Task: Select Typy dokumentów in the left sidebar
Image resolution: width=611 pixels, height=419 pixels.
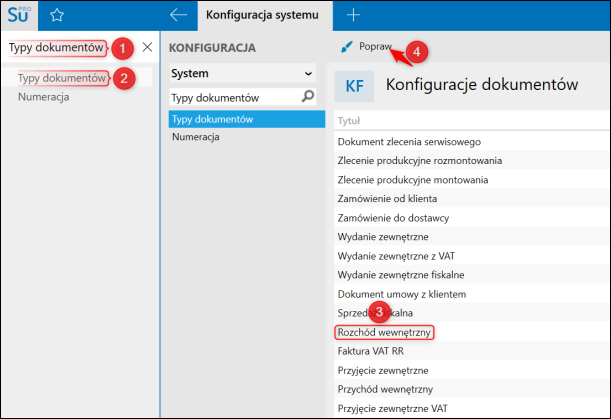Action: tap(62, 78)
